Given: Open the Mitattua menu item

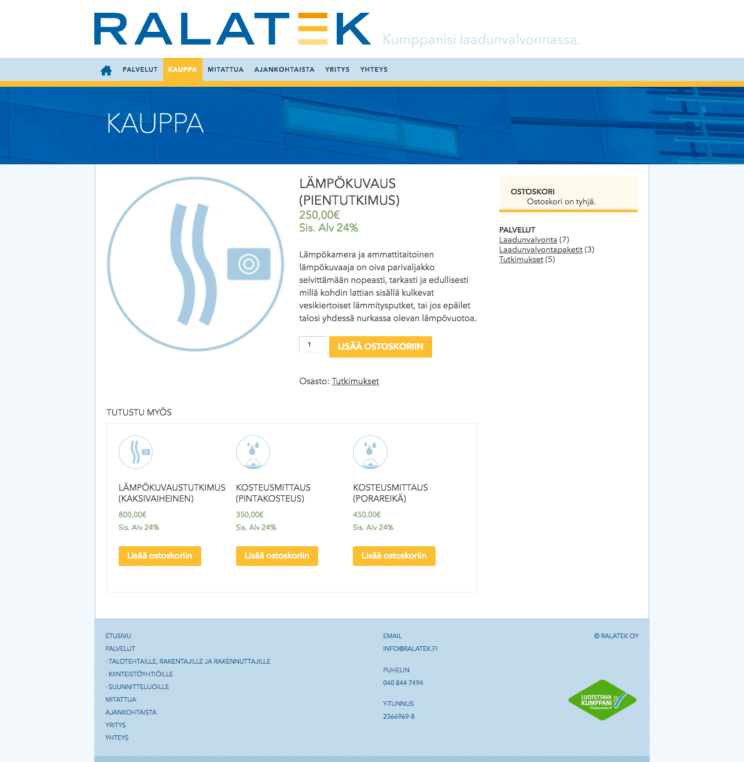Looking at the screenshot, I should coord(225,69).
